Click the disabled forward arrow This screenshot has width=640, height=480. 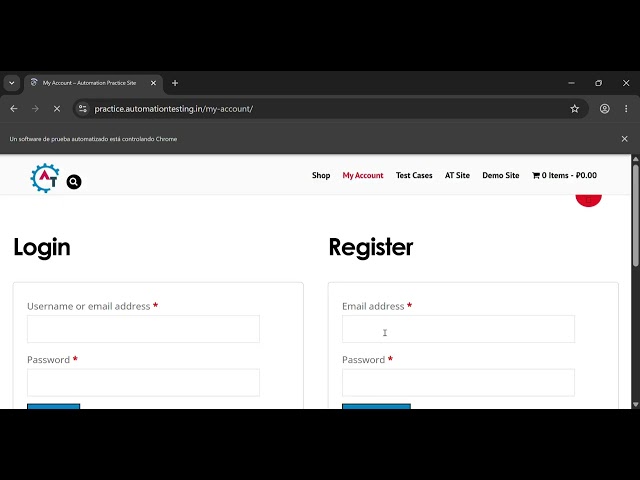(36, 109)
